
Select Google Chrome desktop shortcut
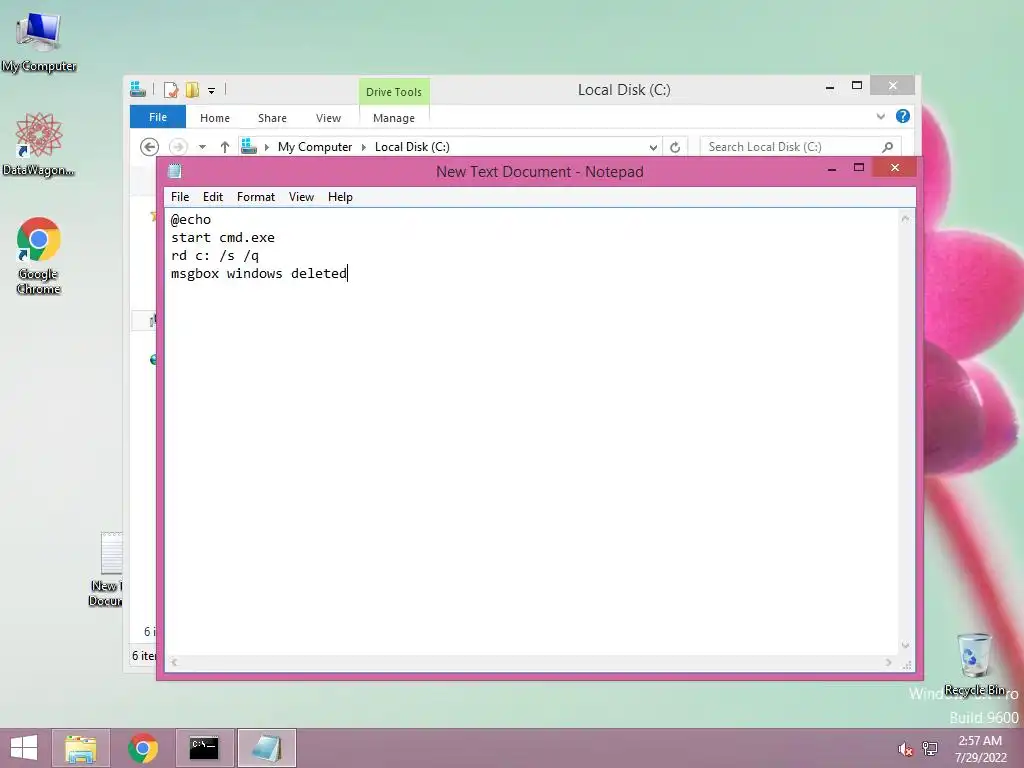tap(39, 256)
